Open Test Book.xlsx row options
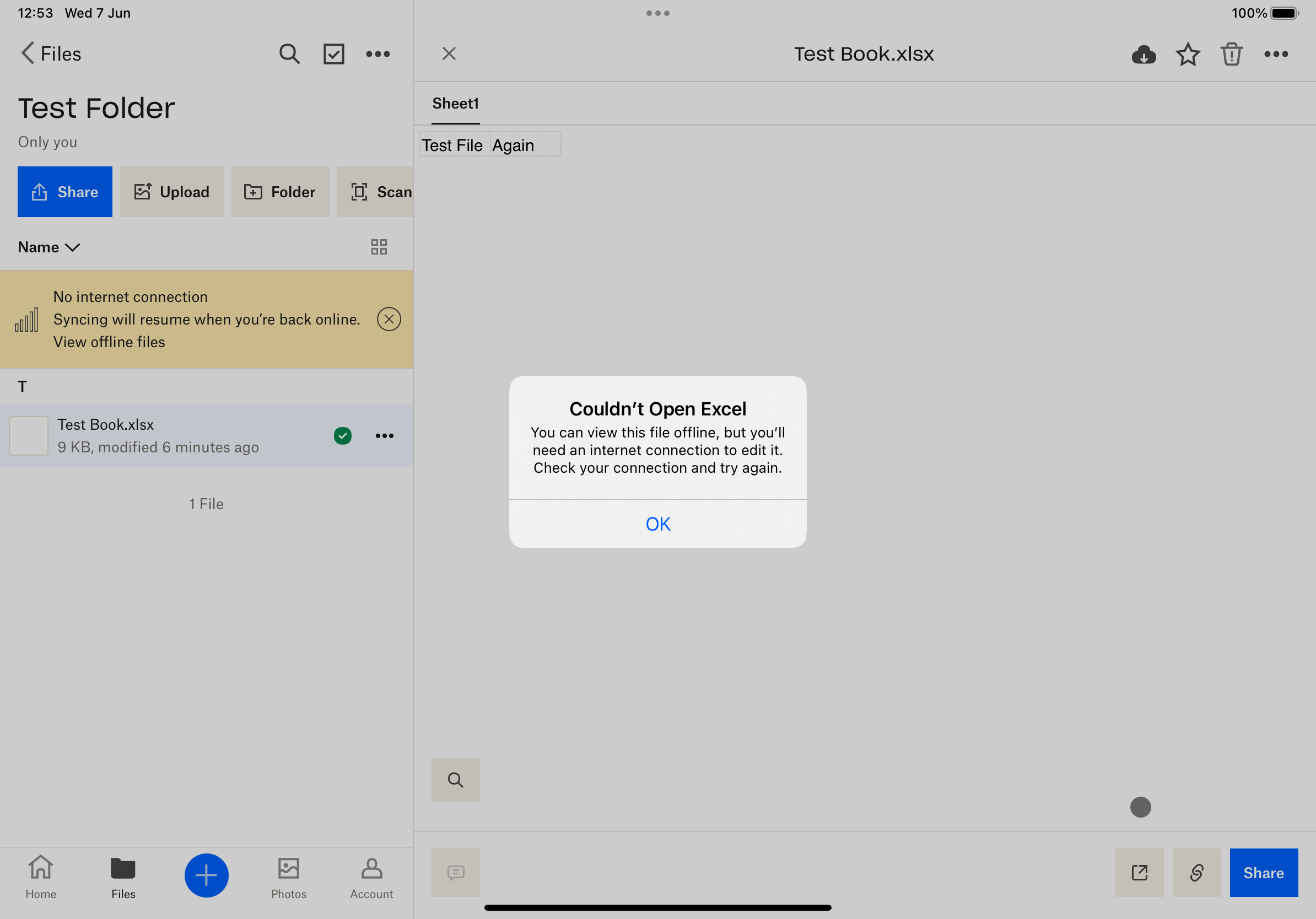 (385, 436)
